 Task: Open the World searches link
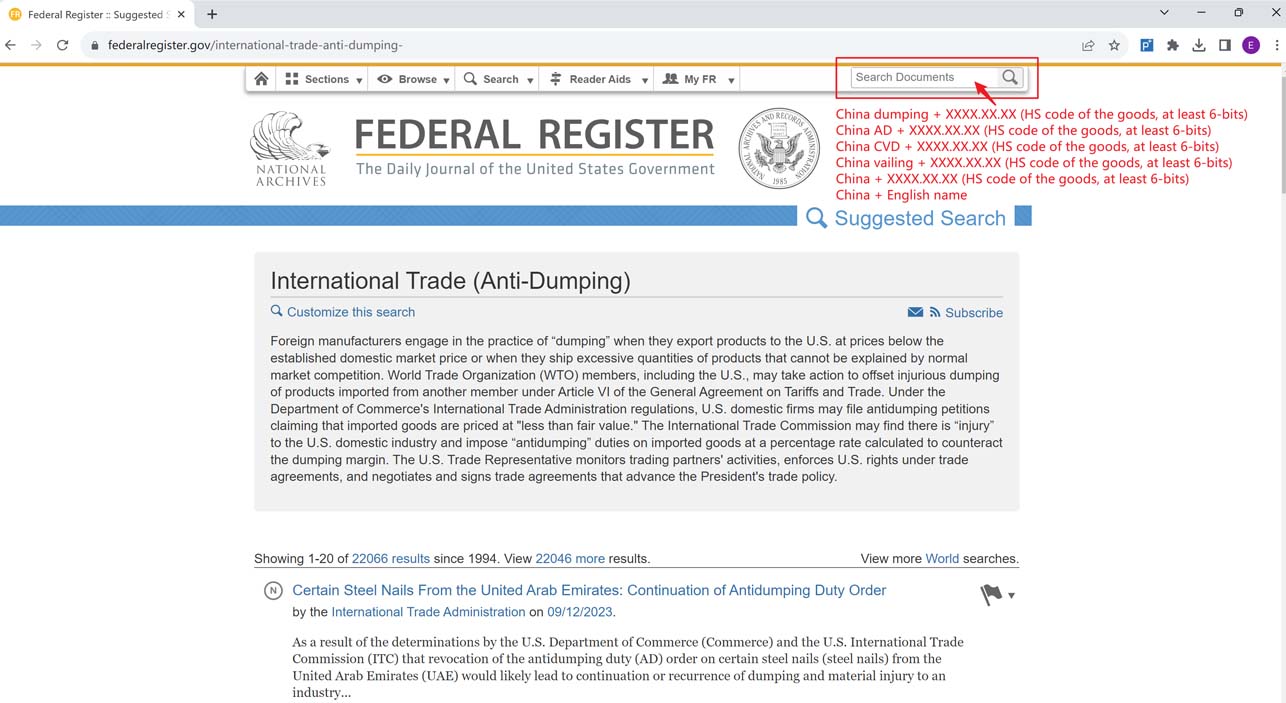pos(942,559)
